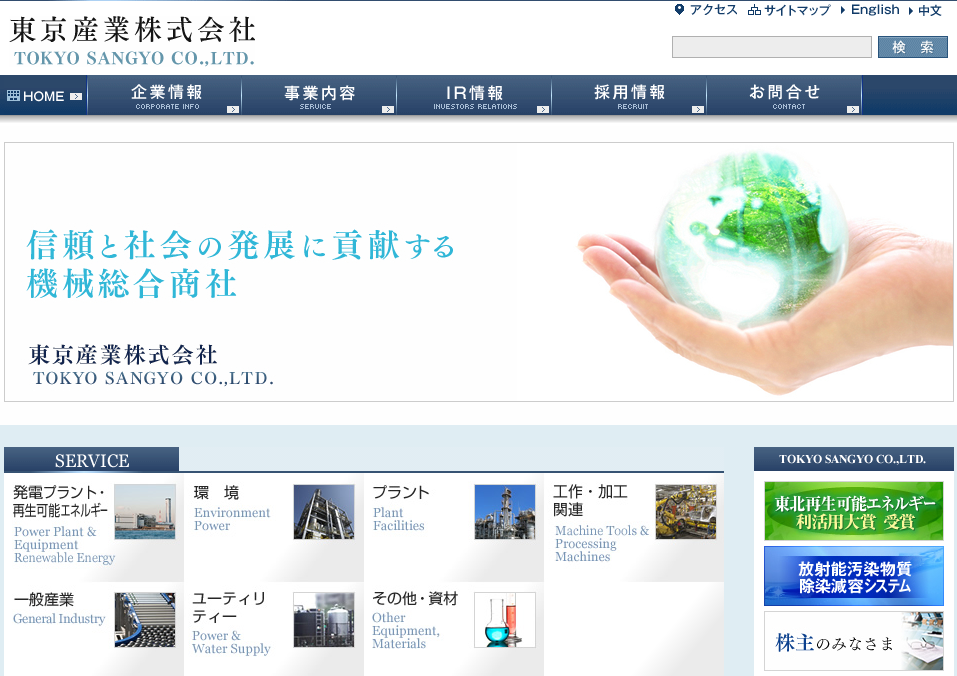Click TOKYO SANGYO CO.,LTD. sidebar header
The width and height of the screenshot is (957, 676).
click(x=853, y=459)
